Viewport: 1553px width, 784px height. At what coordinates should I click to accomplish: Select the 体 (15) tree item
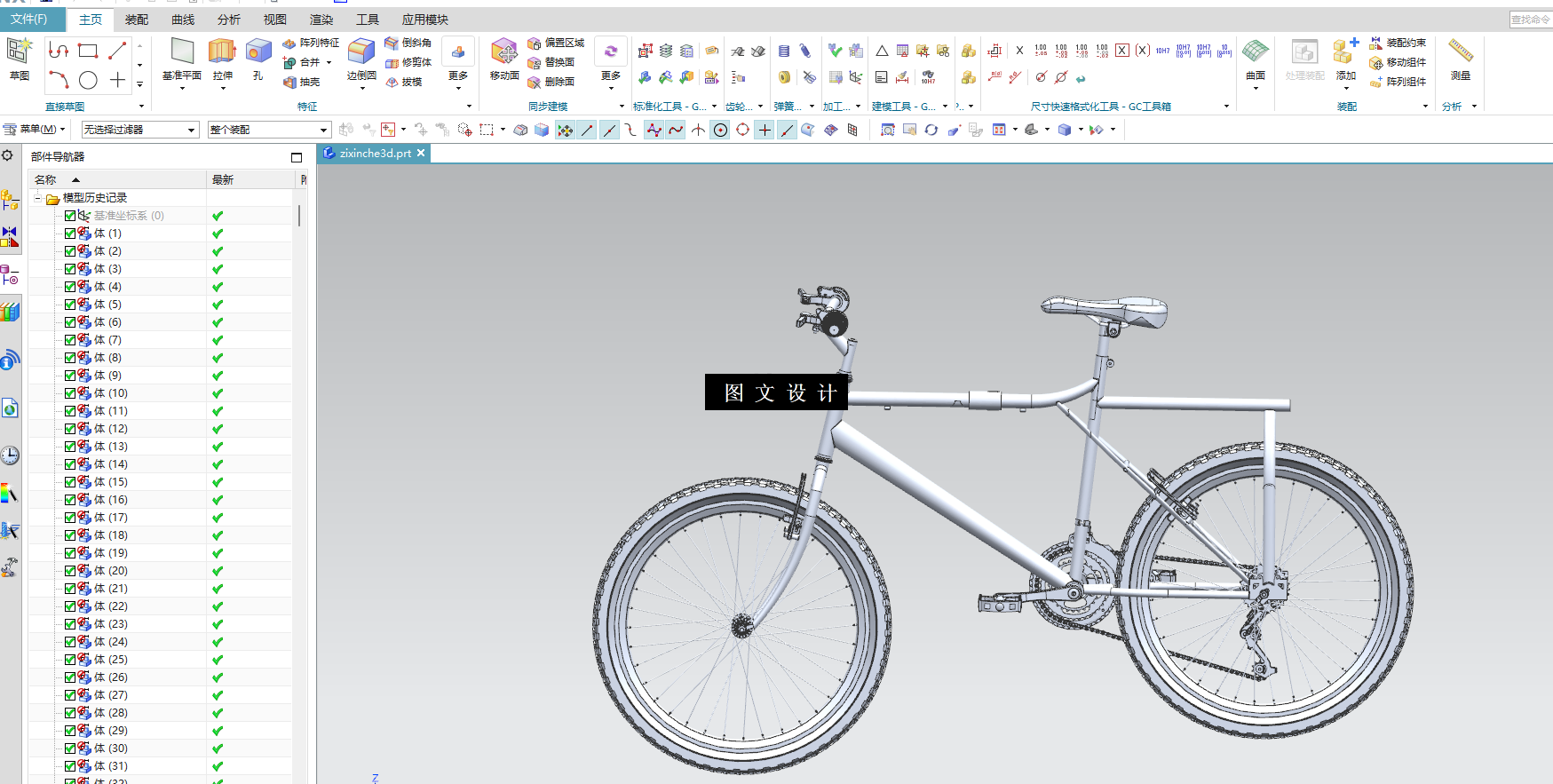[111, 482]
